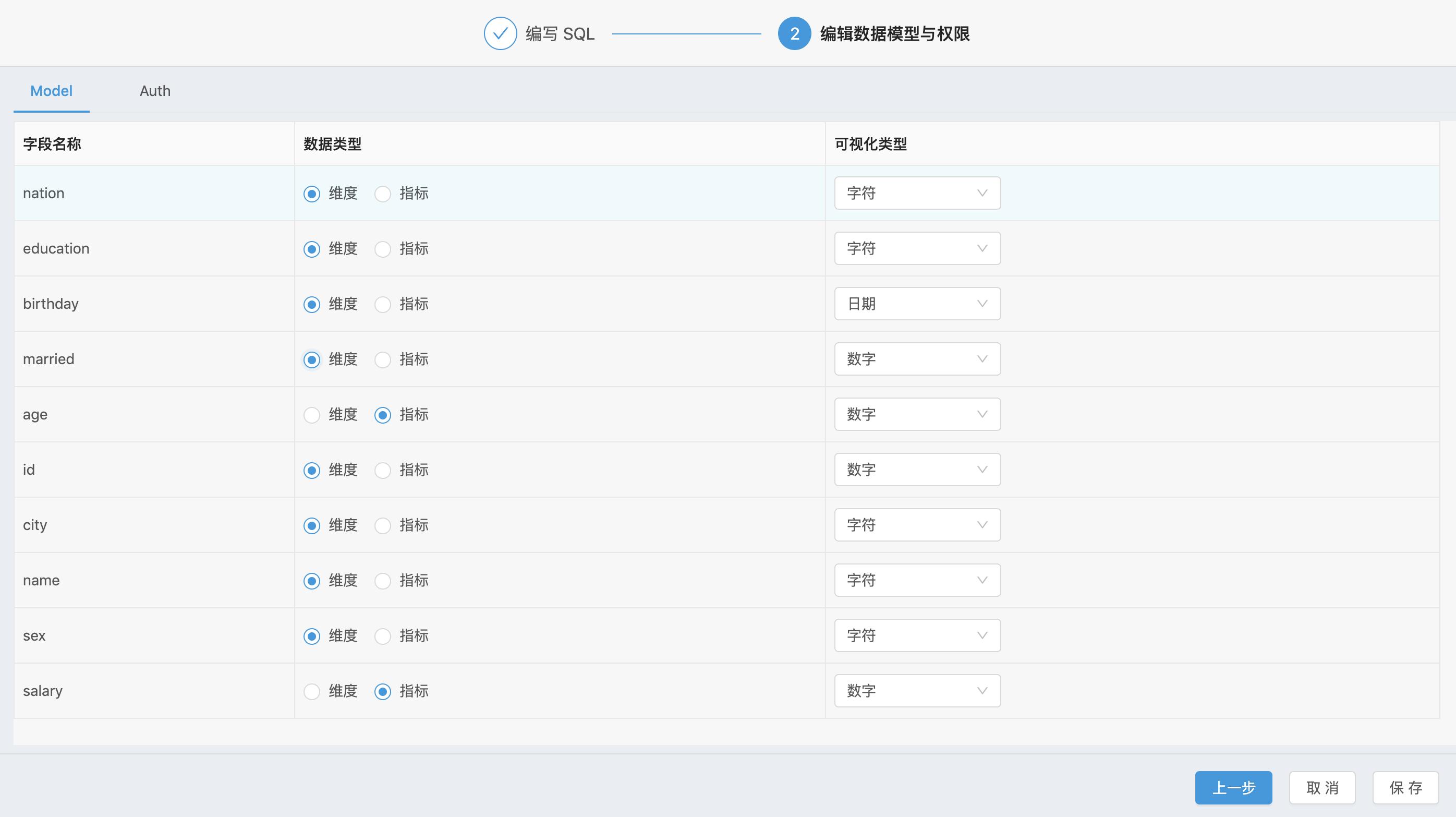Switch to the Auth tab
Screen dimensions: 1456x817
155,90
